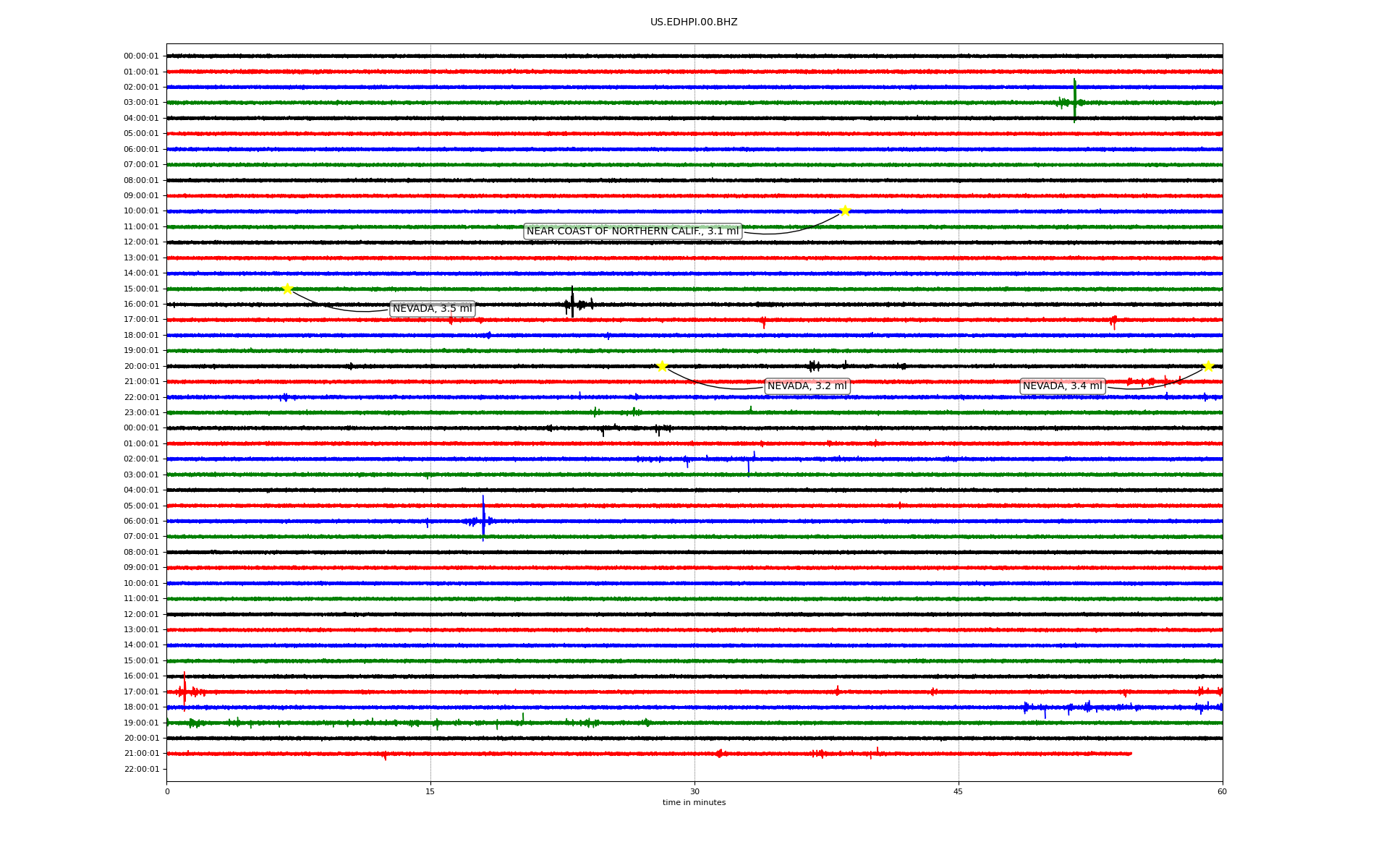
Task: Click the star near 28 minutes on 20:00:01
Action: click(x=662, y=366)
